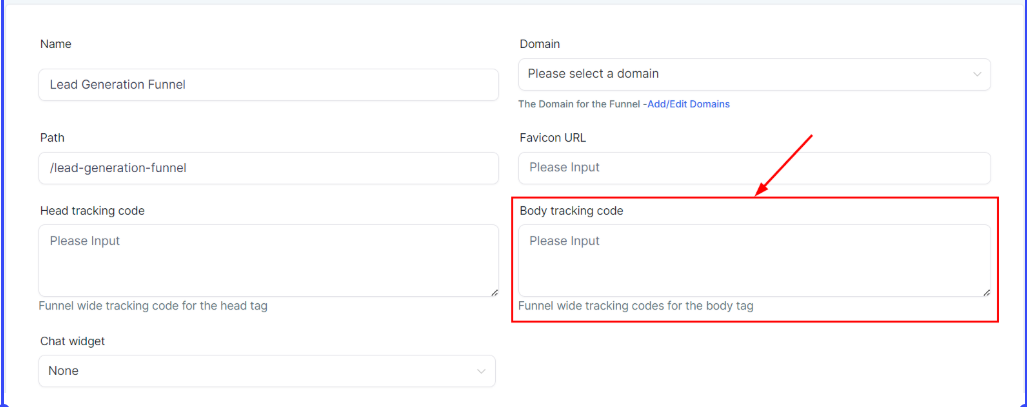Click the Domain dropdown chevron arrow

tap(977, 74)
